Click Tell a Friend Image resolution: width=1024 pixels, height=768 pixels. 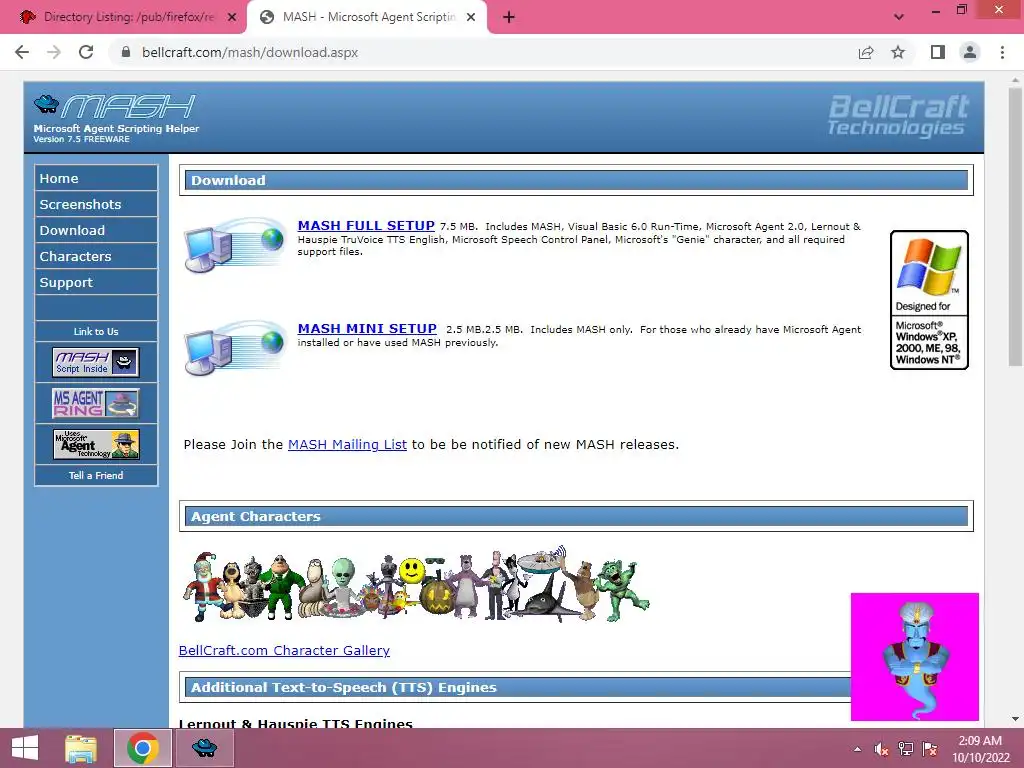(96, 475)
